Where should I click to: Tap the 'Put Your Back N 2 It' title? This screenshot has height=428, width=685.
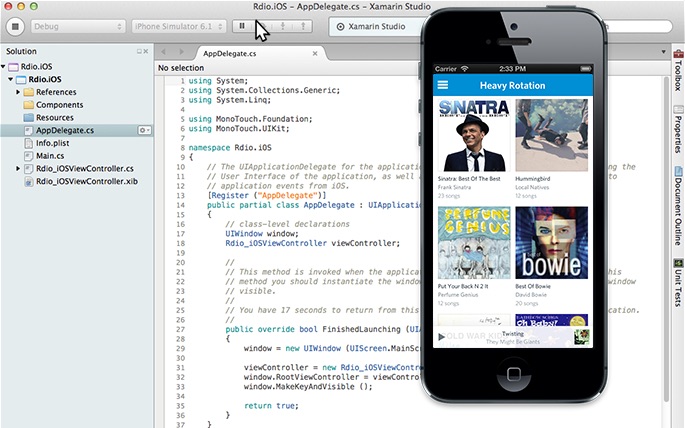[x=463, y=286]
